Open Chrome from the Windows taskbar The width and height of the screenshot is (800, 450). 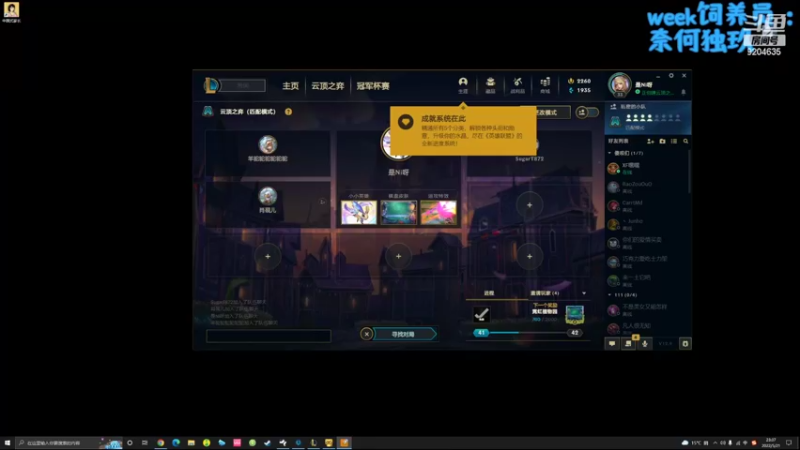point(161,443)
